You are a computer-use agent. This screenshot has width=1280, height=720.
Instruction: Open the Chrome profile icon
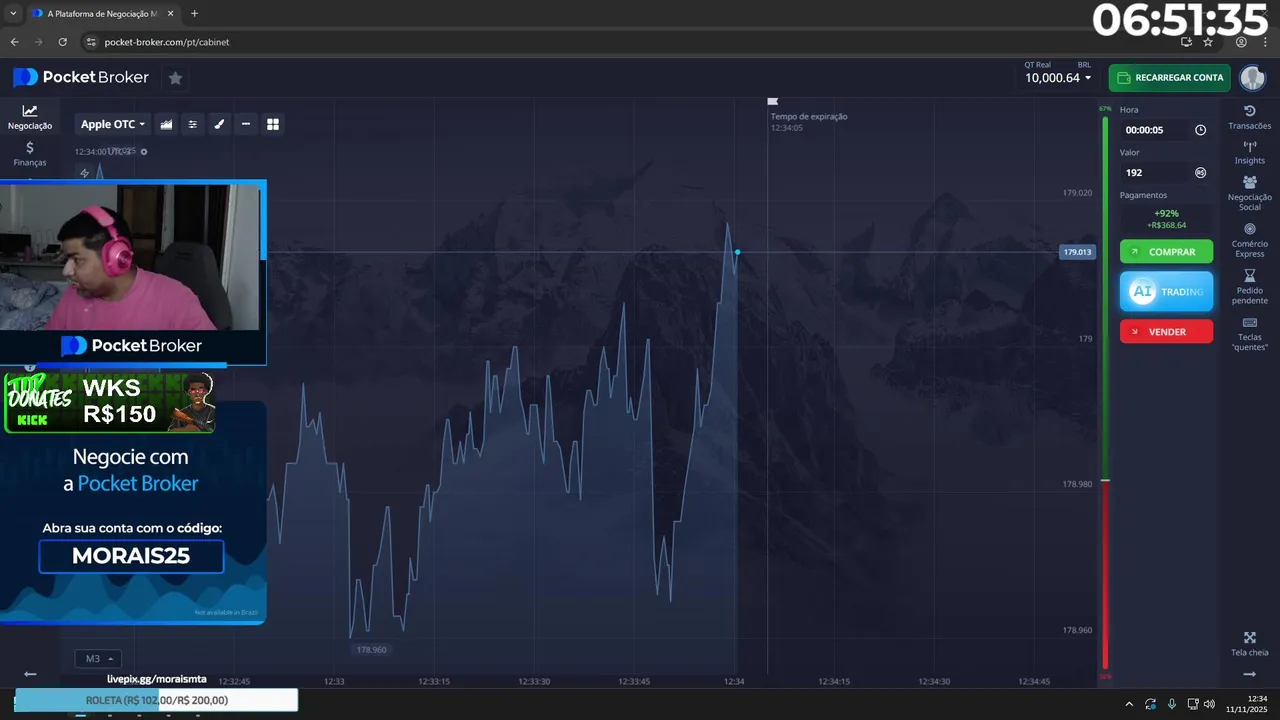click(x=1241, y=42)
